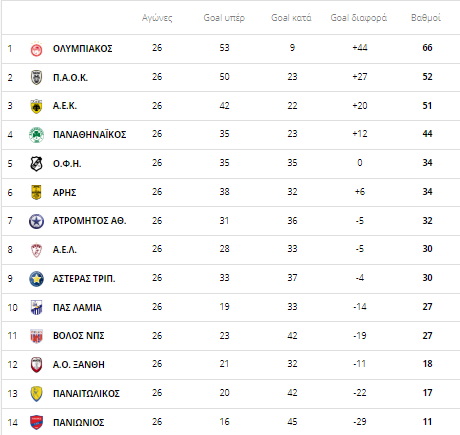This screenshot has height=435, width=460.
Task: Open the ΟΛΥΜΠΙΑΚΟΣ team name link
Action: (82, 49)
